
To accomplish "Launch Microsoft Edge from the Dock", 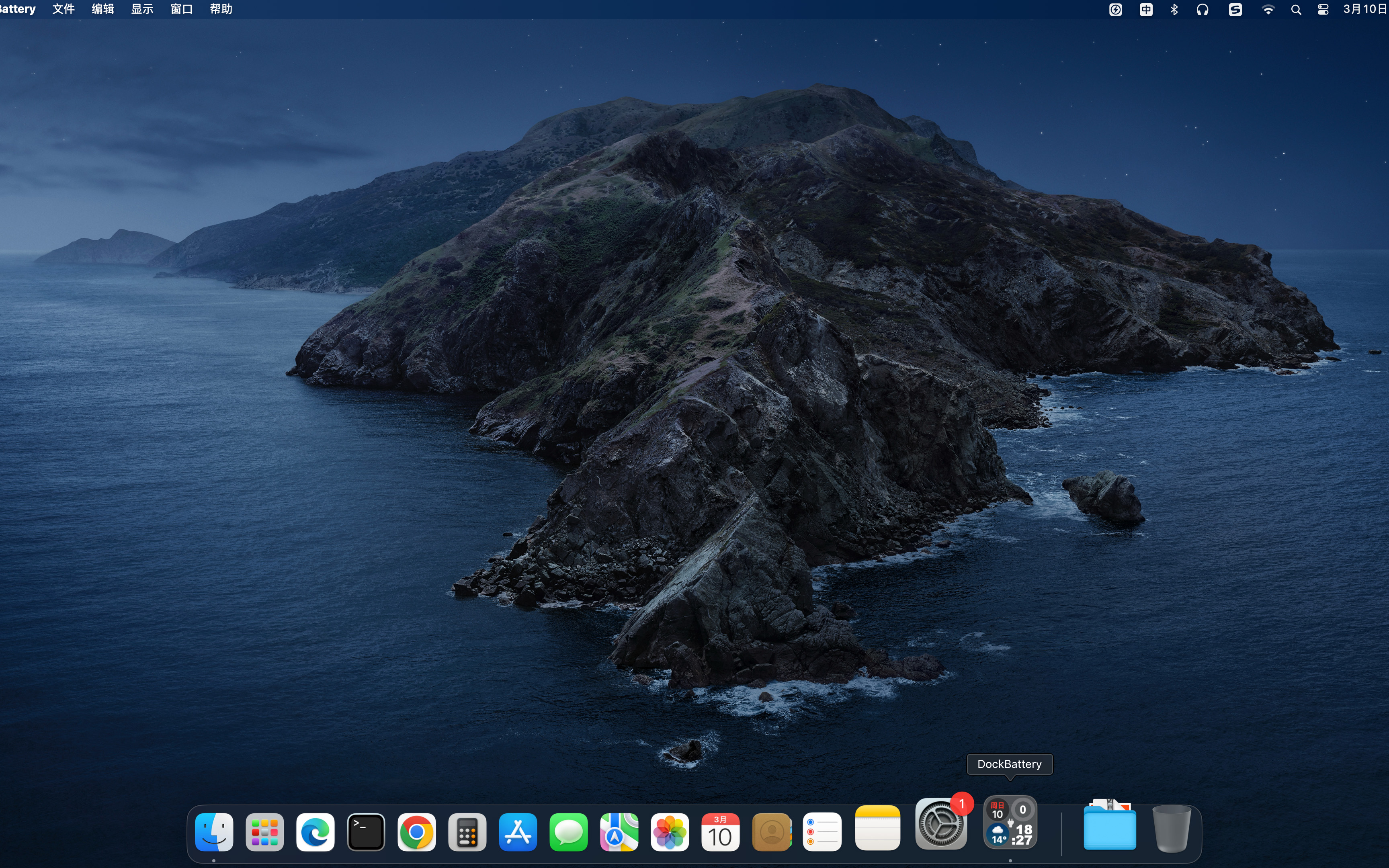I will (315, 832).
